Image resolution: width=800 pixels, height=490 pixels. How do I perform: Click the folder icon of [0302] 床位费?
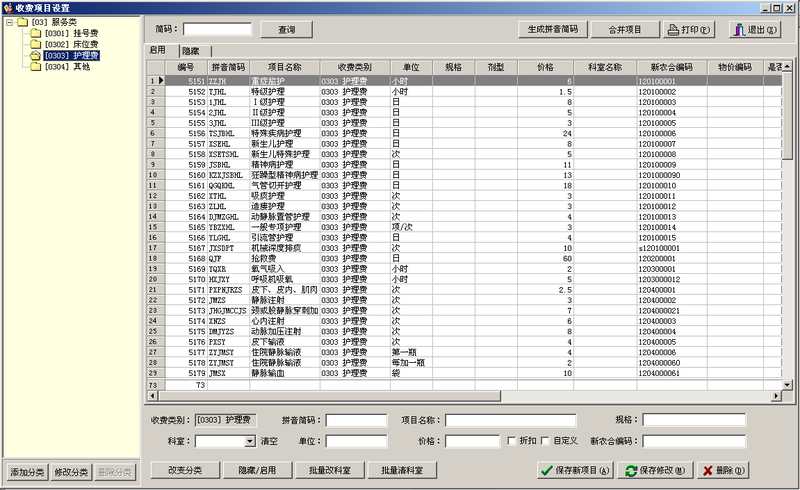(x=35, y=44)
